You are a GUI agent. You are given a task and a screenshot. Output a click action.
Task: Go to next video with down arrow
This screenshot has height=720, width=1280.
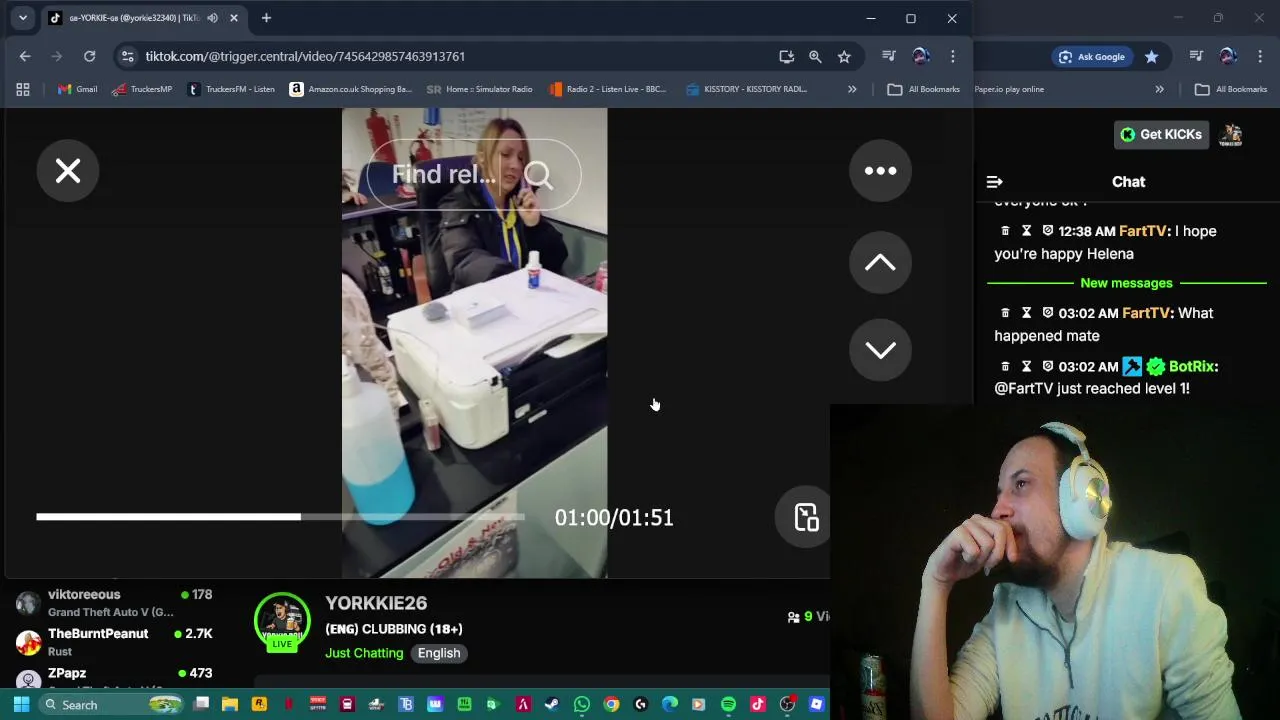pyautogui.click(x=880, y=349)
